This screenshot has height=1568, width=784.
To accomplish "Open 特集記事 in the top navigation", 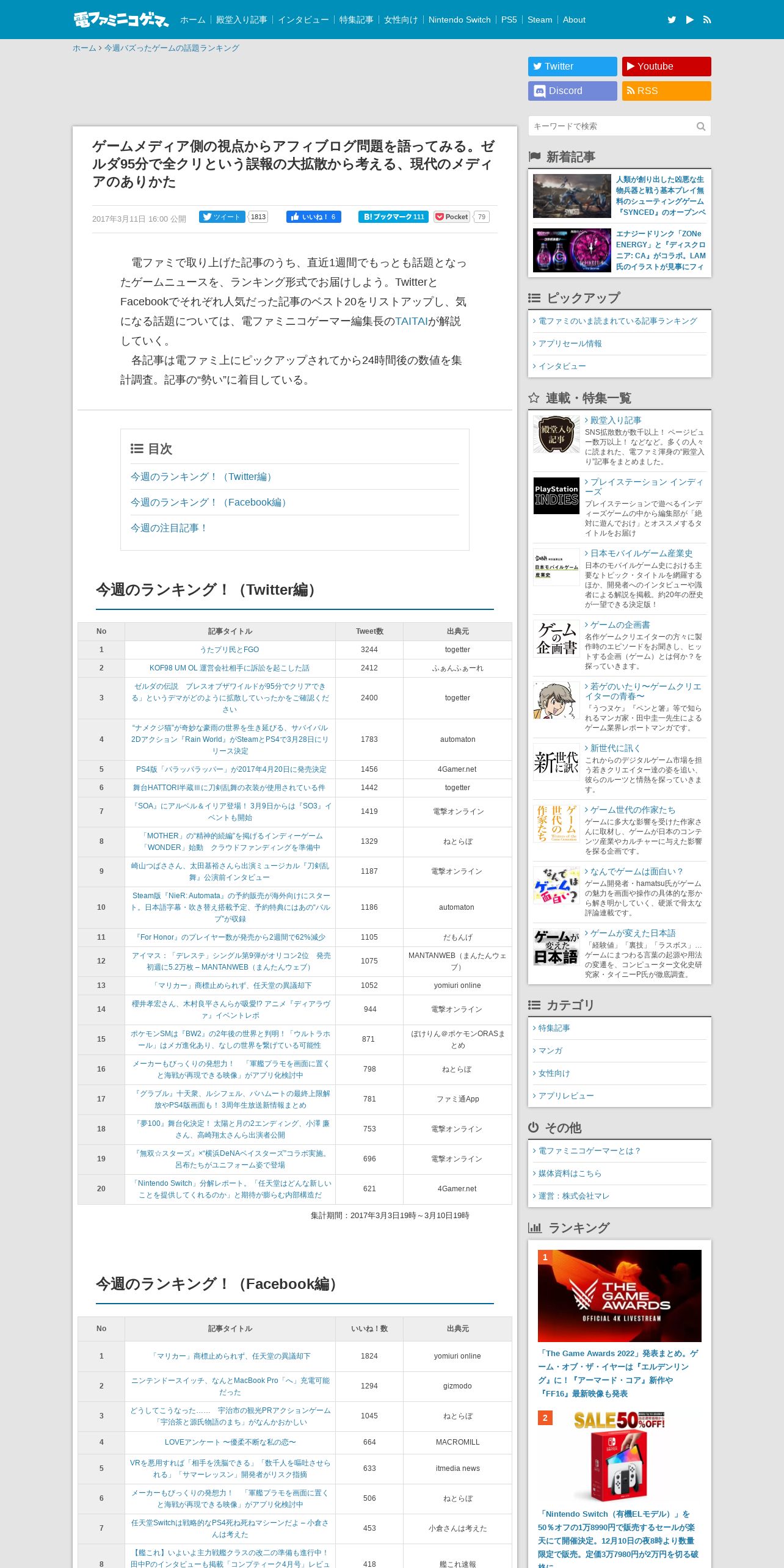I will pos(356,20).
